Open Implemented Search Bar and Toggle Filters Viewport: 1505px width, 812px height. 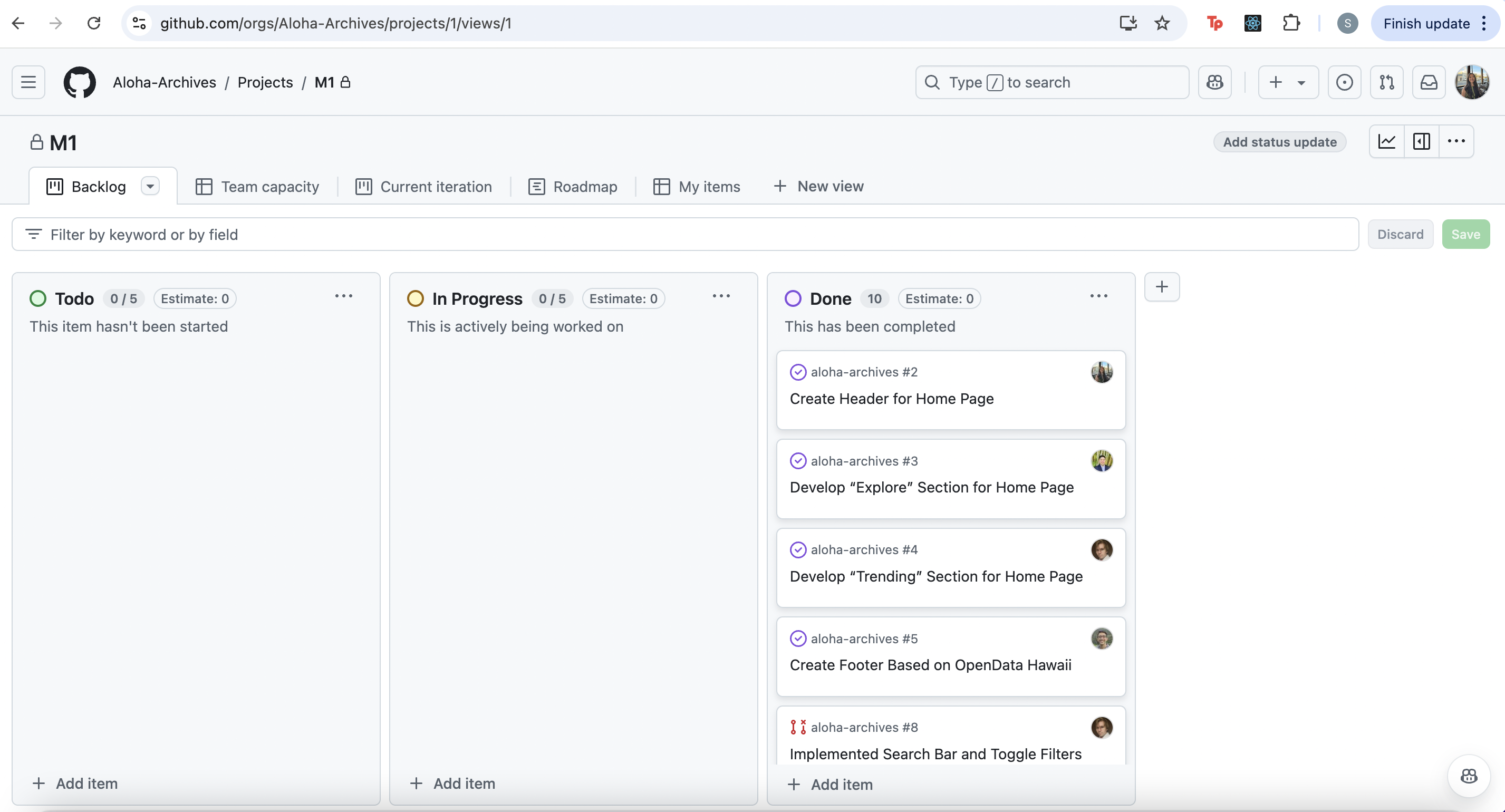tap(935, 754)
